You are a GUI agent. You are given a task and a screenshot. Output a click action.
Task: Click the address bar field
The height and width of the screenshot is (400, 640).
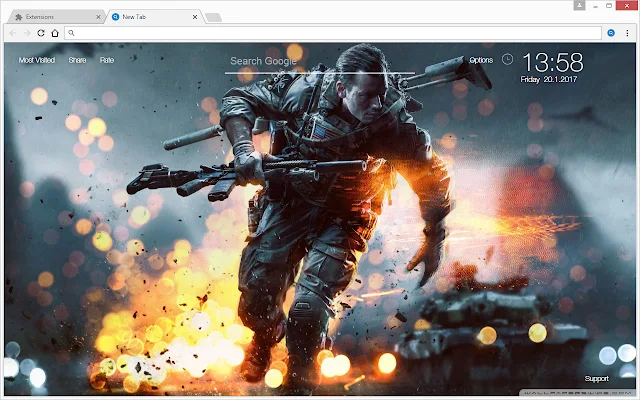[x=333, y=33]
